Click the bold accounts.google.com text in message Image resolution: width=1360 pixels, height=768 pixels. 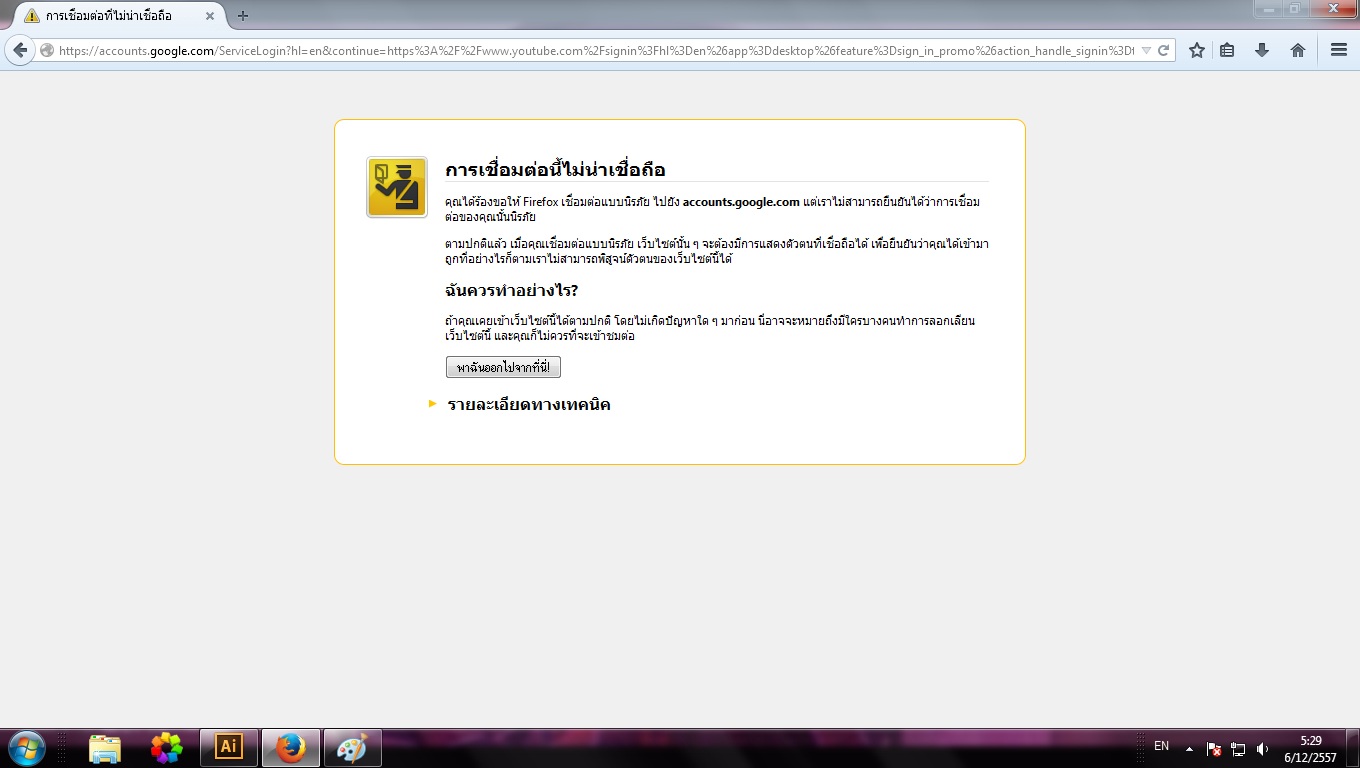click(741, 202)
